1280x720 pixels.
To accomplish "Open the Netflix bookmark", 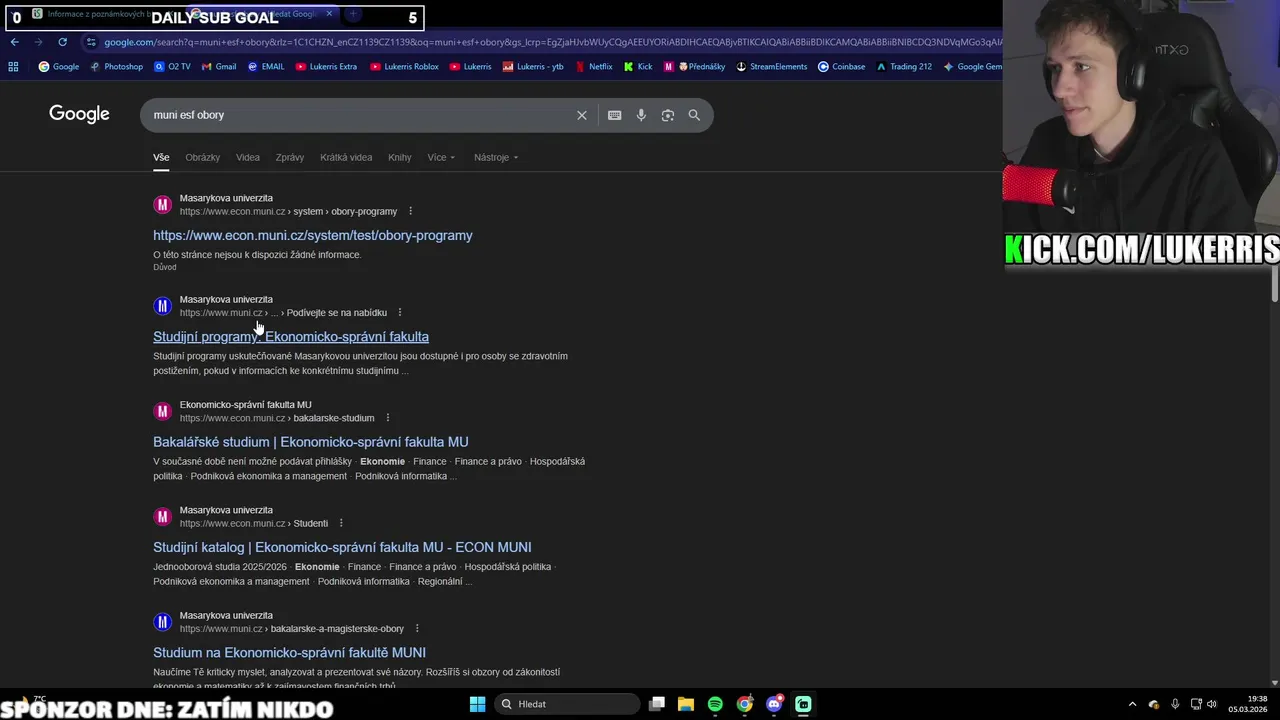I will click(x=593, y=67).
